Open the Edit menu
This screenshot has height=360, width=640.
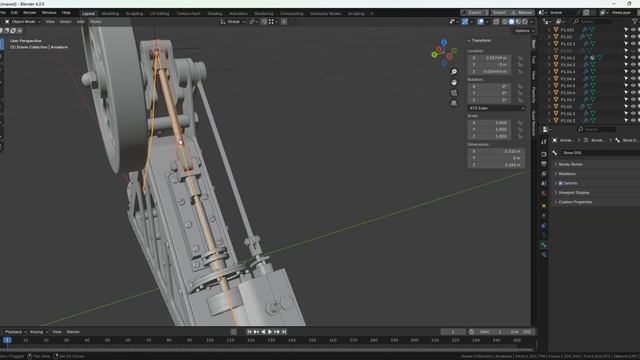click(14, 13)
